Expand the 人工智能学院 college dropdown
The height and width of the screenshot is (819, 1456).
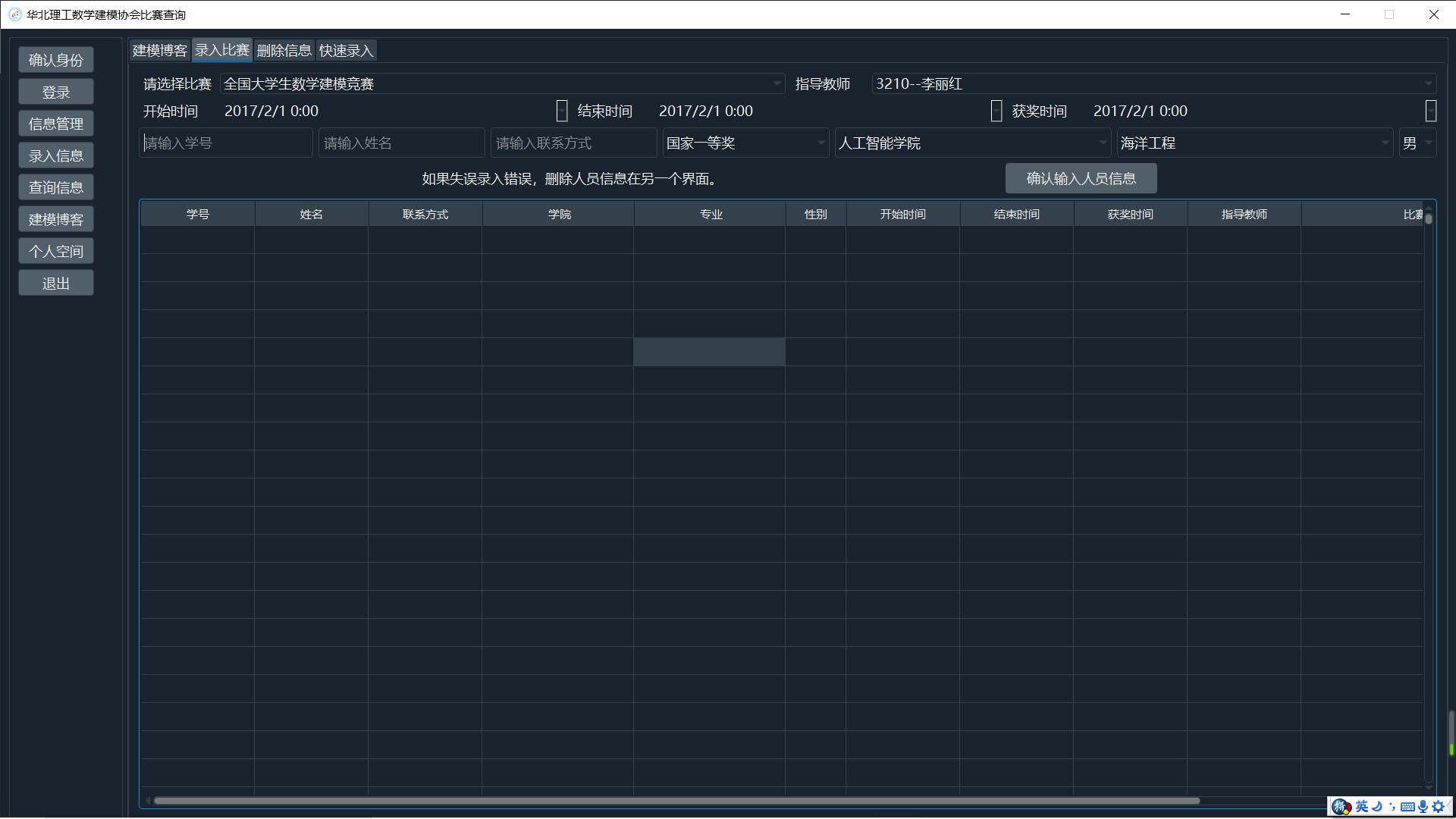pyautogui.click(x=1103, y=143)
